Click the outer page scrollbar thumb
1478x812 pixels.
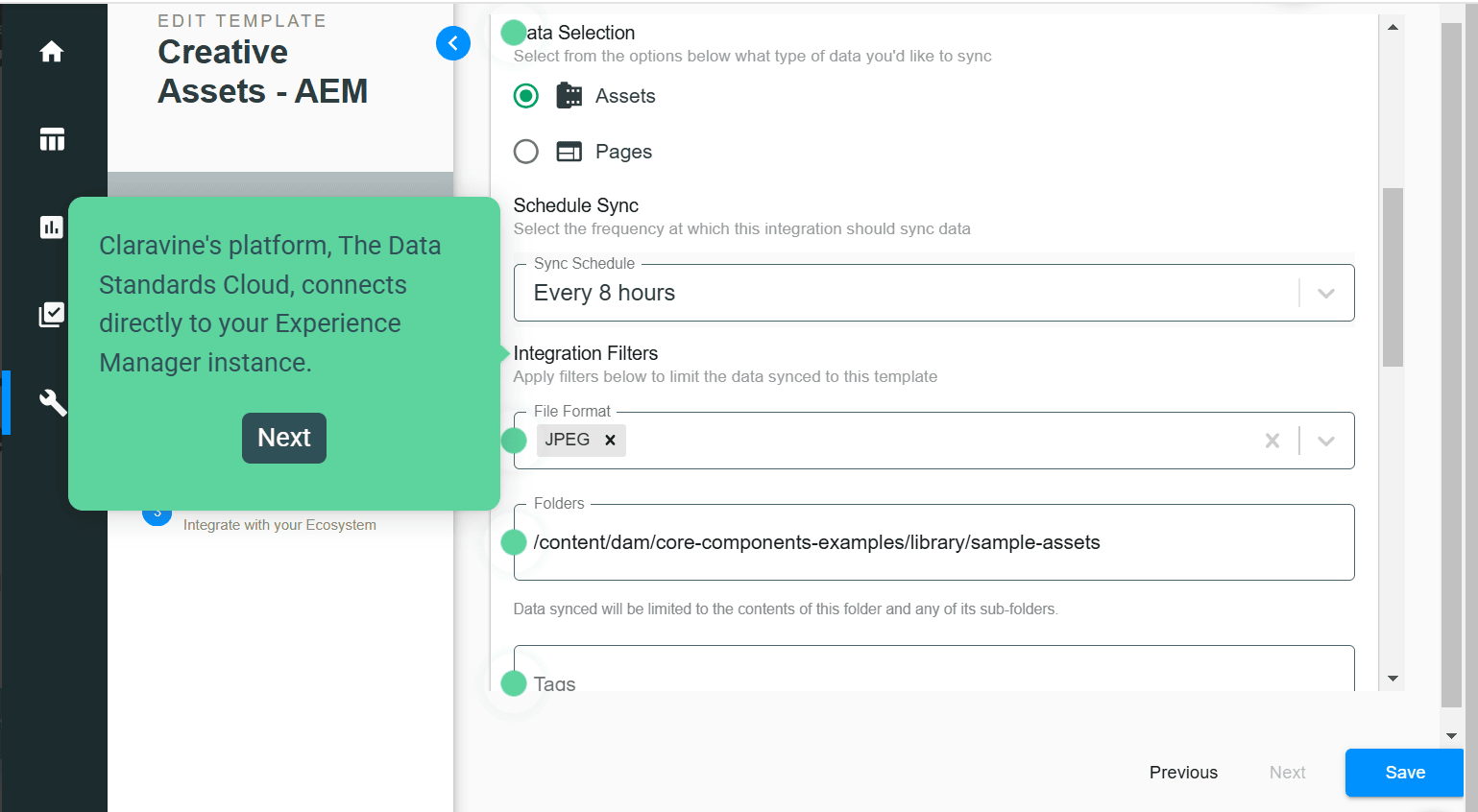pos(1451,365)
